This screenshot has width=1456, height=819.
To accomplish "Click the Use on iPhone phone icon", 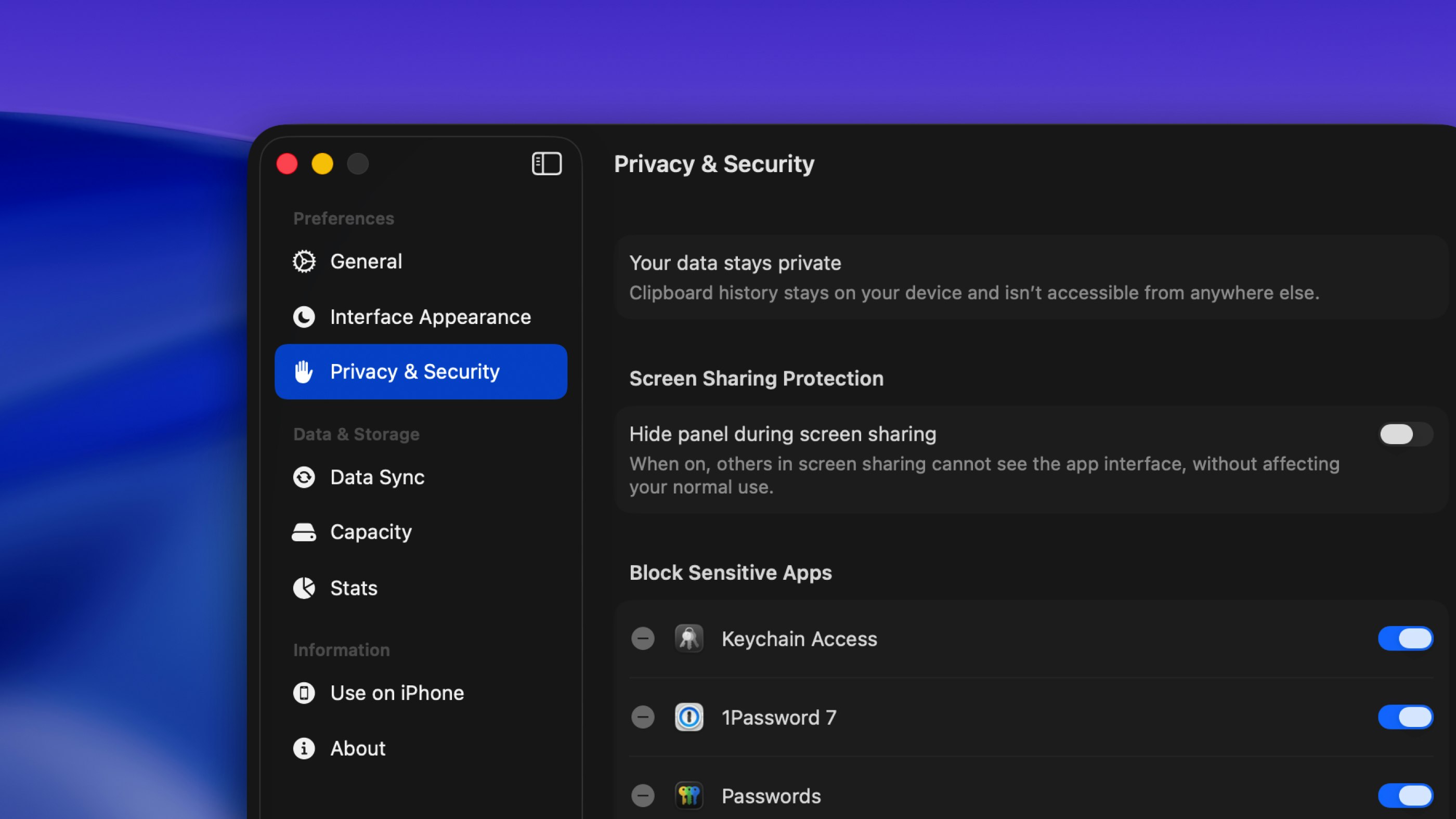I will tap(304, 693).
